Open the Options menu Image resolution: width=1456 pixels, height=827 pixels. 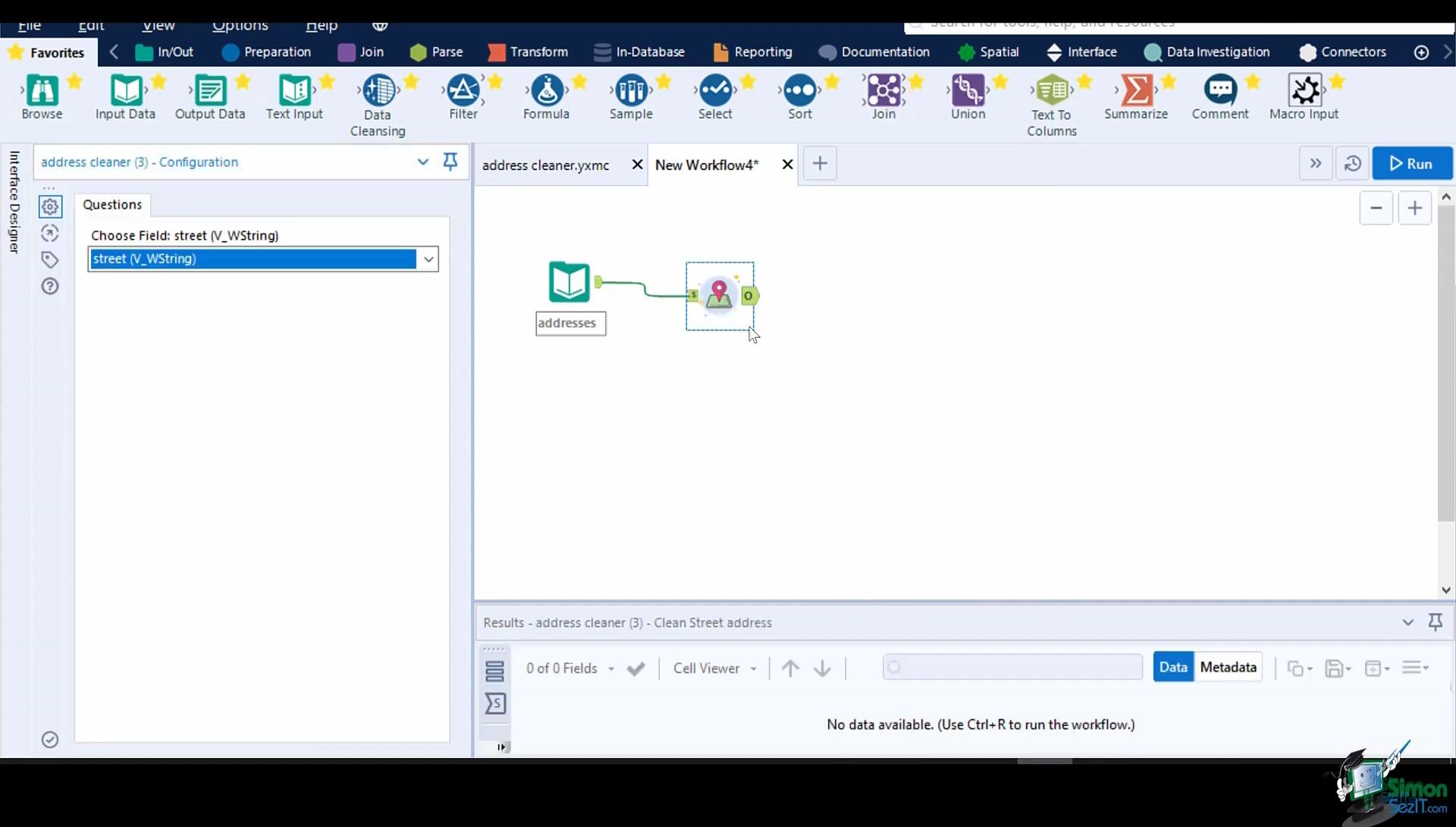click(240, 26)
